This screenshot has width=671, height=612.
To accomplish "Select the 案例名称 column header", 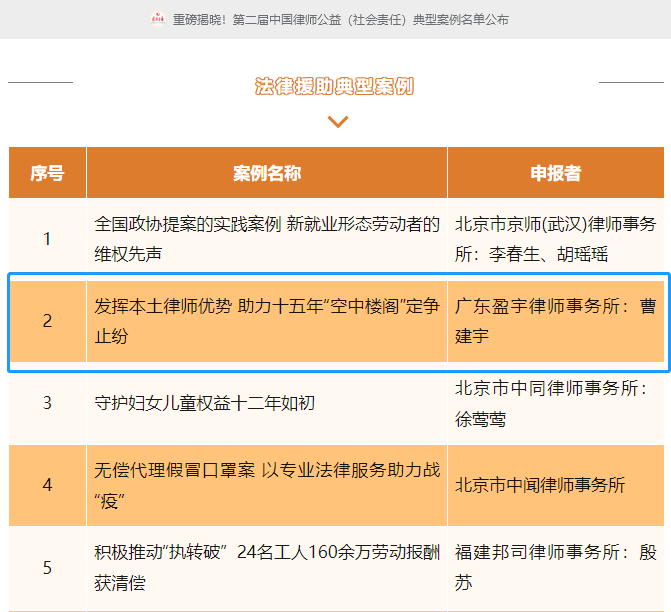I will click(267, 173).
